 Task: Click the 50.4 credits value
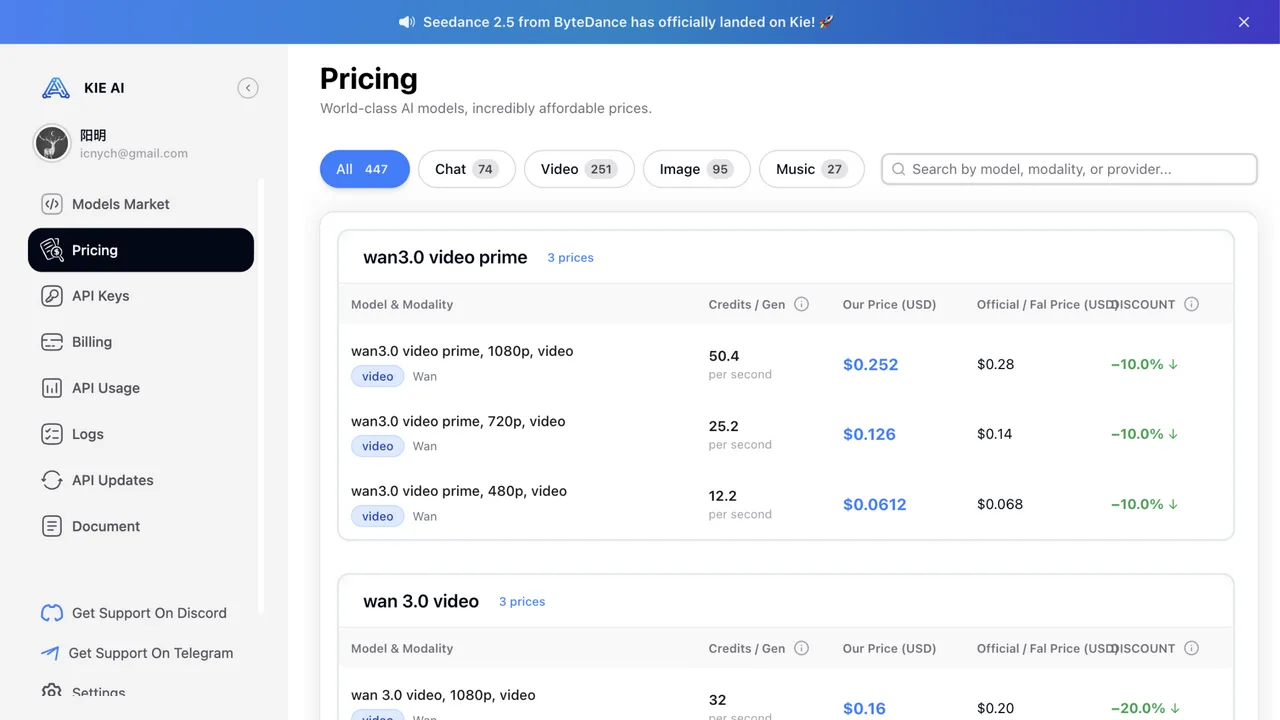pyautogui.click(x=724, y=356)
